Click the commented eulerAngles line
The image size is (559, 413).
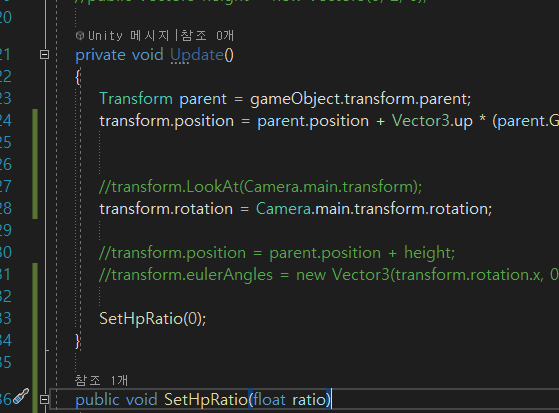(x=329, y=275)
